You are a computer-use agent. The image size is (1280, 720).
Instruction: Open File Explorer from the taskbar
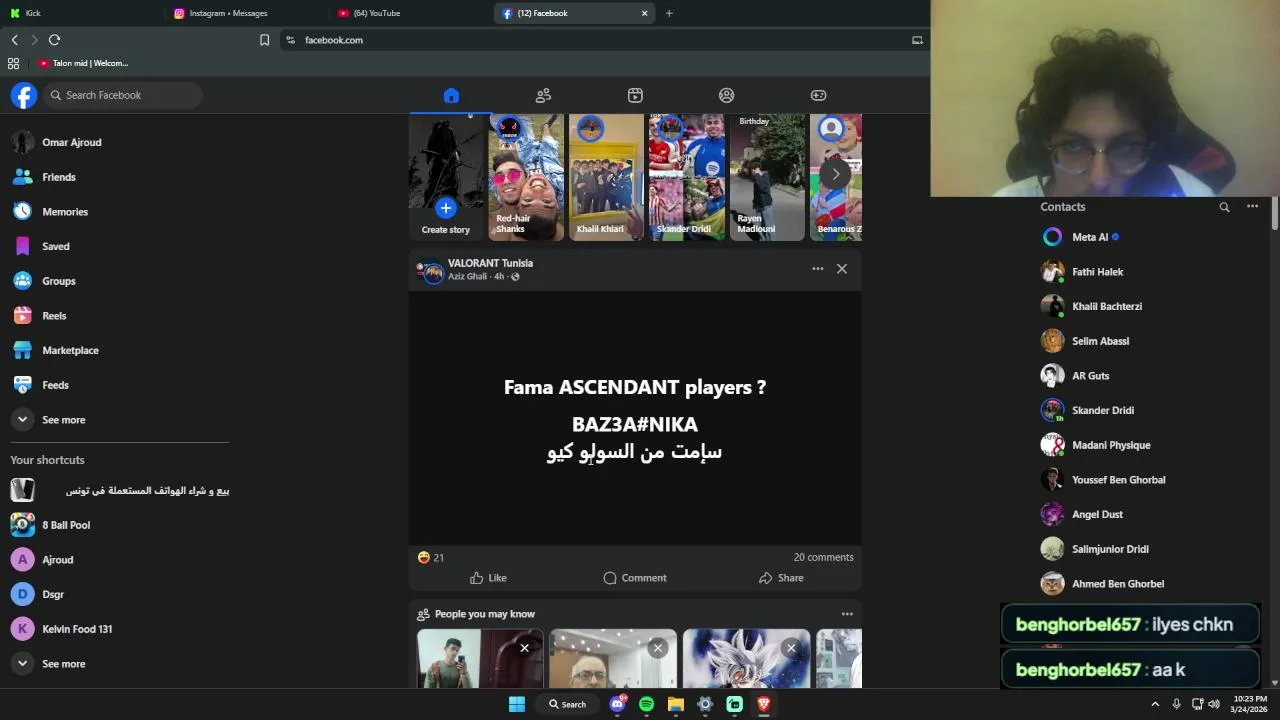coord(676,704)
